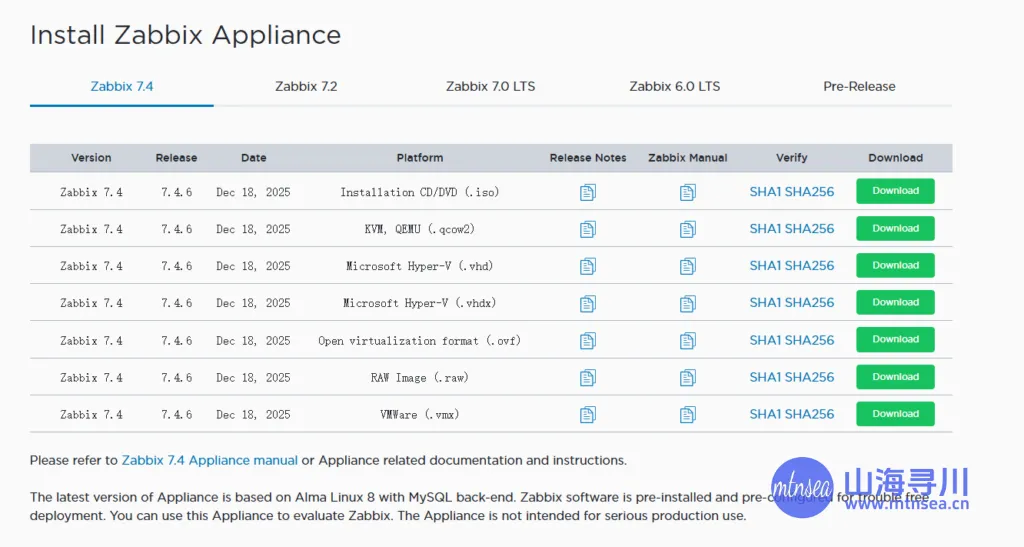Viewport: 1024px width, 547px height.
Task: Switch to the Zabbix 7.4 tab
Action: tap(121, 86)
